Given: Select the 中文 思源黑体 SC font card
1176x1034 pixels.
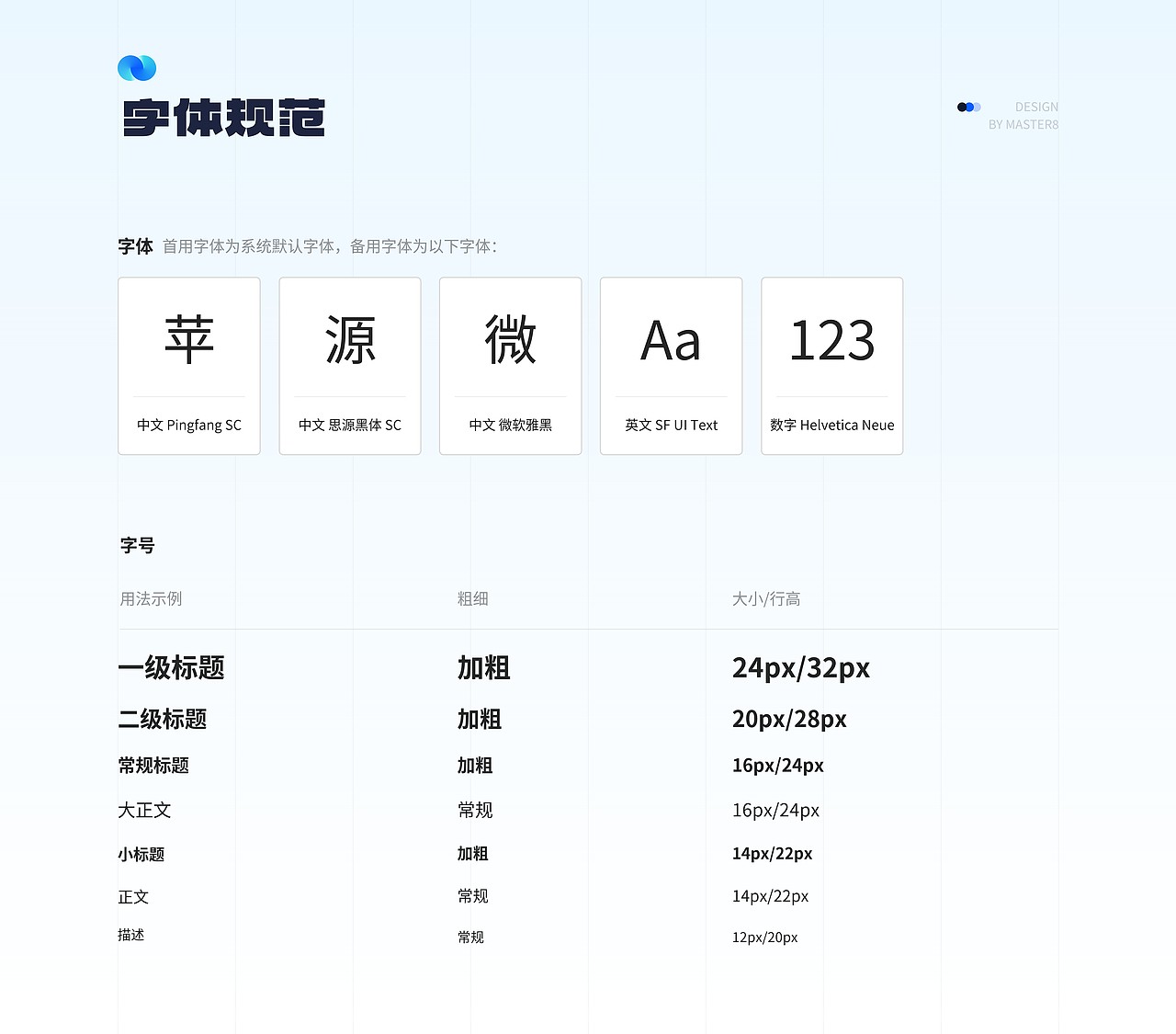Looking at the screenshot, I should 350,366.
